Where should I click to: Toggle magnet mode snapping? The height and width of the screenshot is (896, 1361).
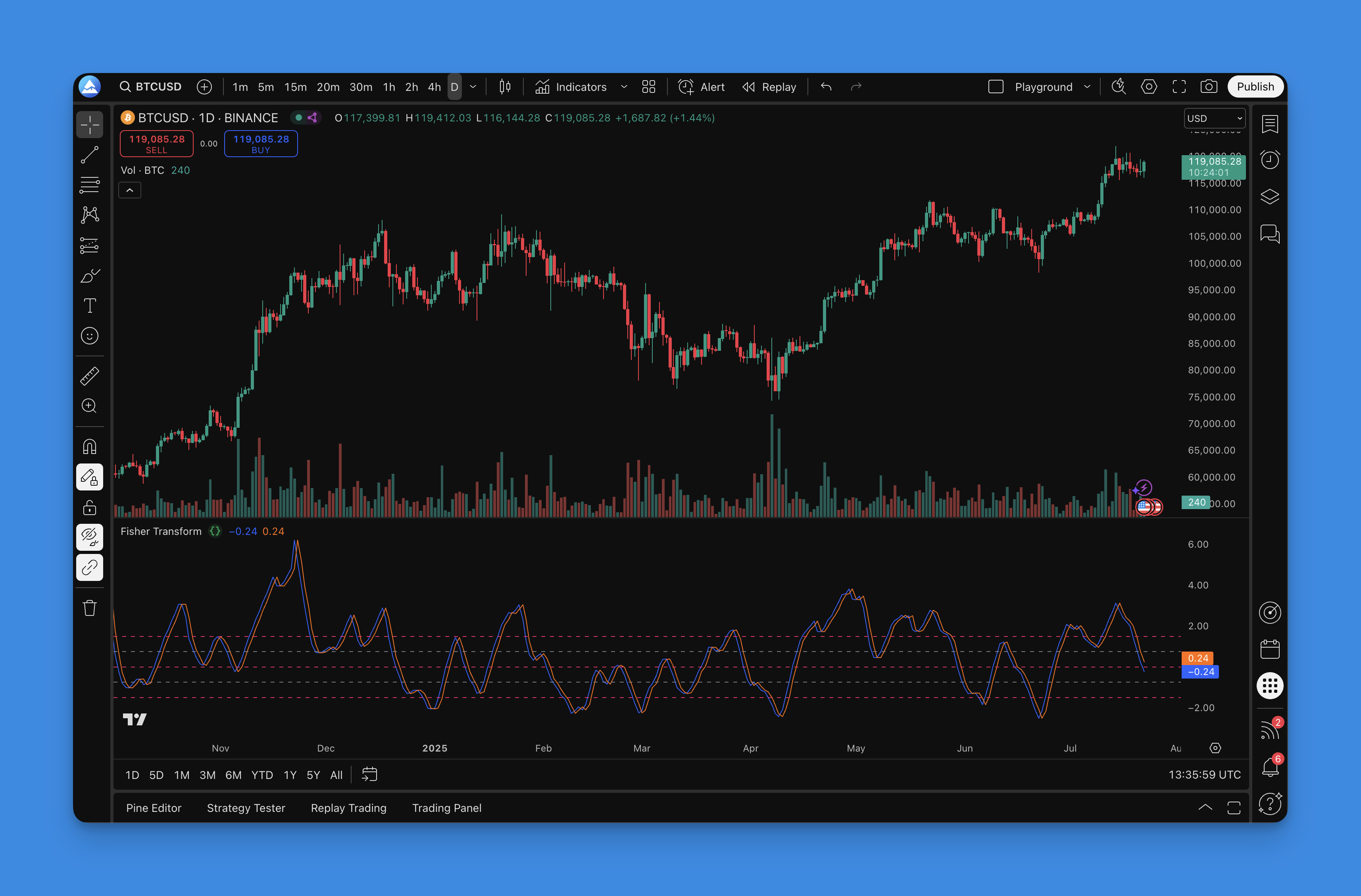click(x=90, y=446)
